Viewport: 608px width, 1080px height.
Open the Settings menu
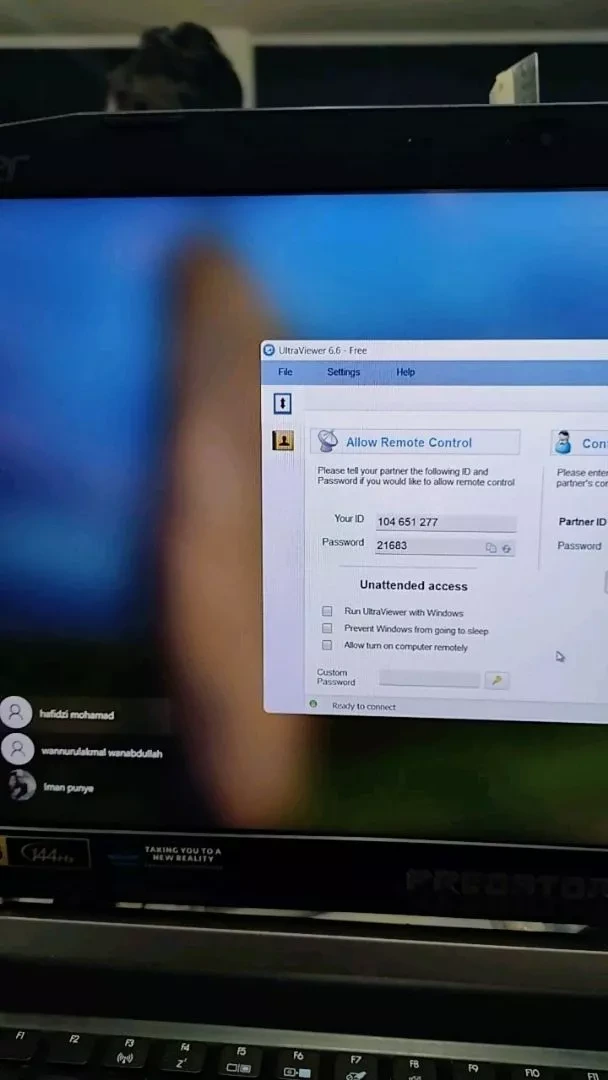[344, 372]
